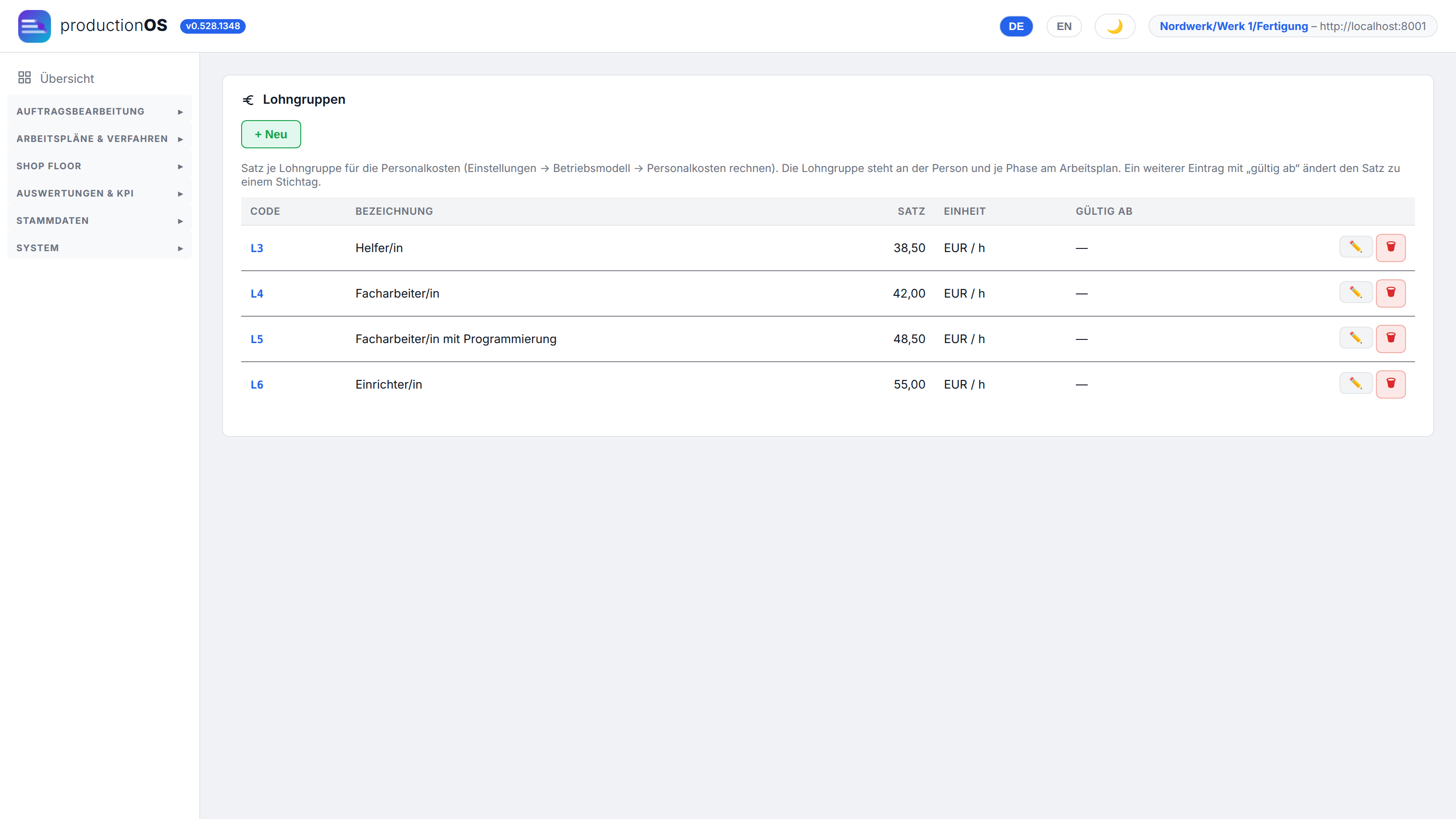Delete the L5 Programmierung wage group
This screenshot has height=819, width=1456.
(x=1390, y=339)
